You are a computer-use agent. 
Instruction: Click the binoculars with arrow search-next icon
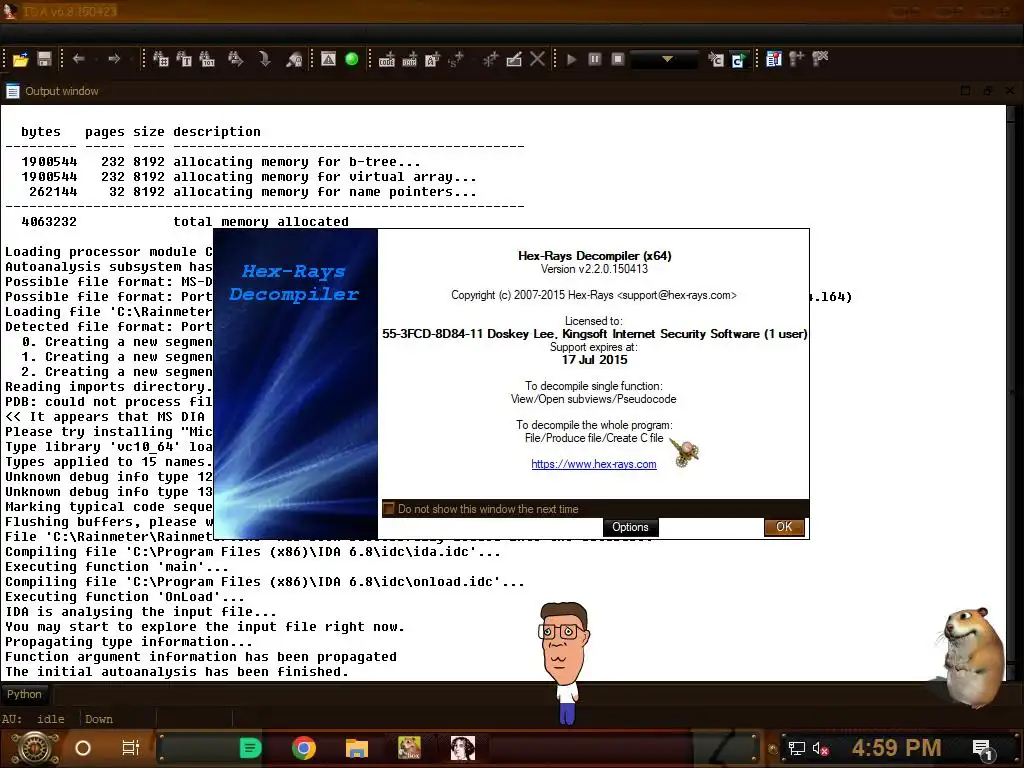pos(236,59)
